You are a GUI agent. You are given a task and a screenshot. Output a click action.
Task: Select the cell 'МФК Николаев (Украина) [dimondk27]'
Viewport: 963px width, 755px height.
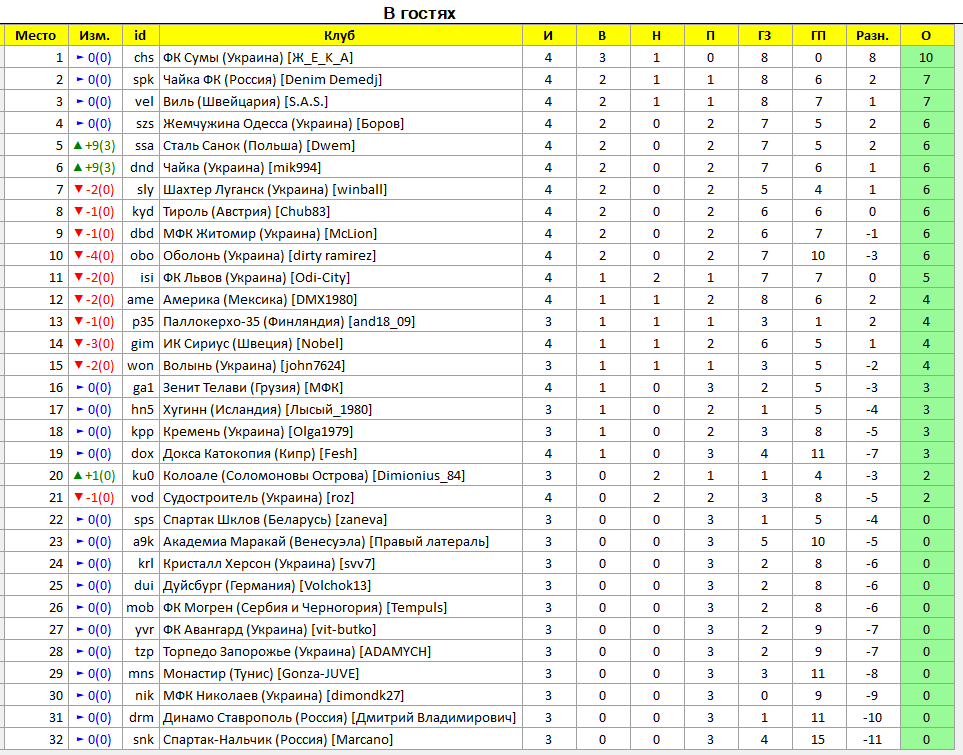[x=341, y=695]
